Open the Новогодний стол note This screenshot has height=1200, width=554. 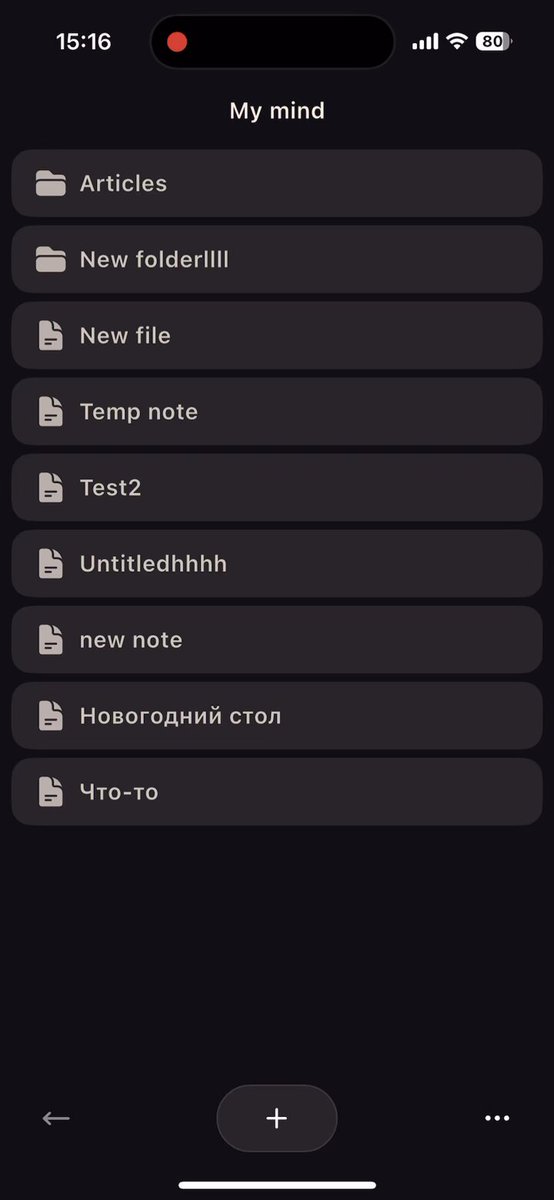point(277,715)
